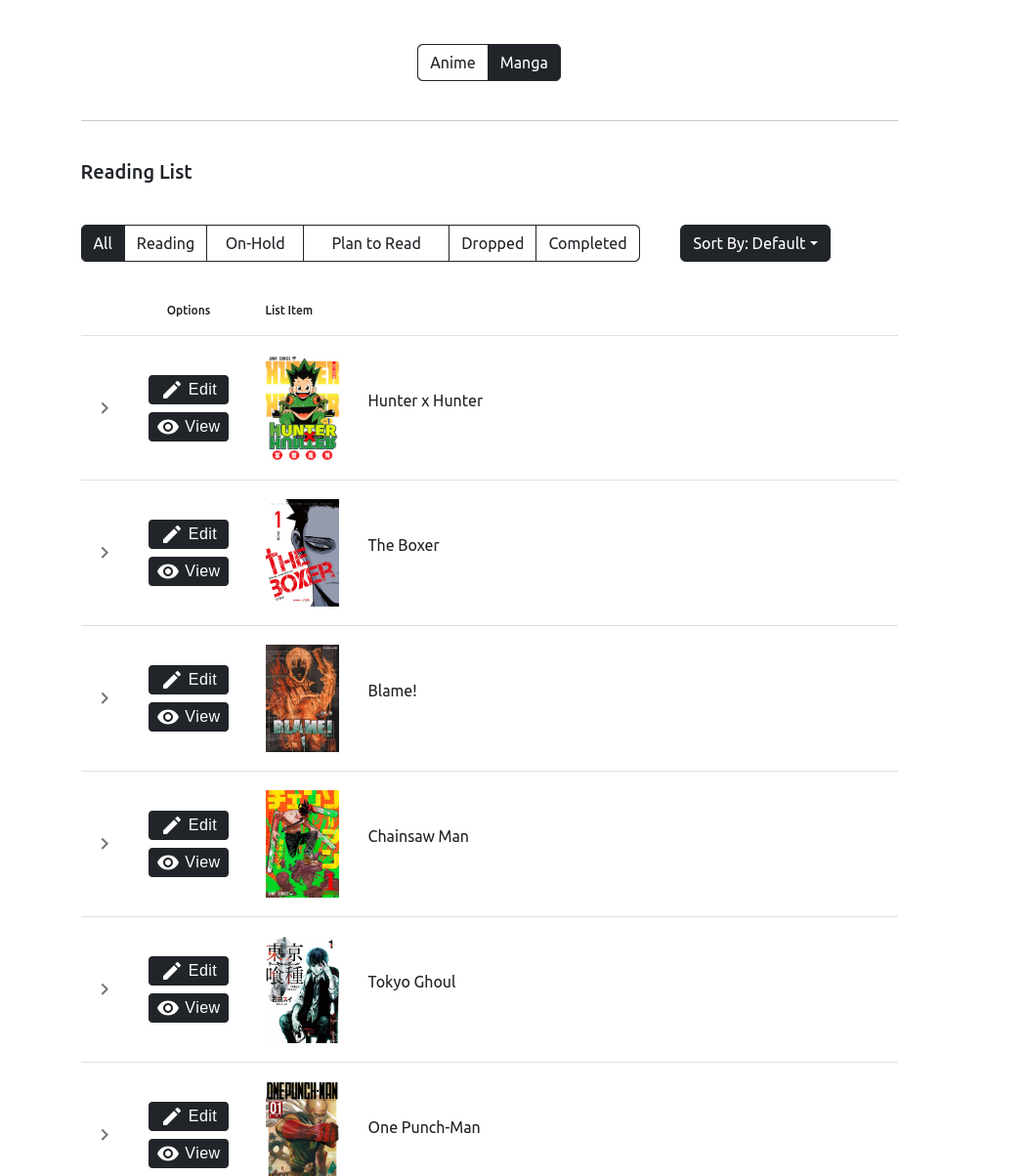Viewport: 1027px width, 1176px height.
Task: Open The Boxer title link
Action: pyautogui.click(x=404, y=545)
